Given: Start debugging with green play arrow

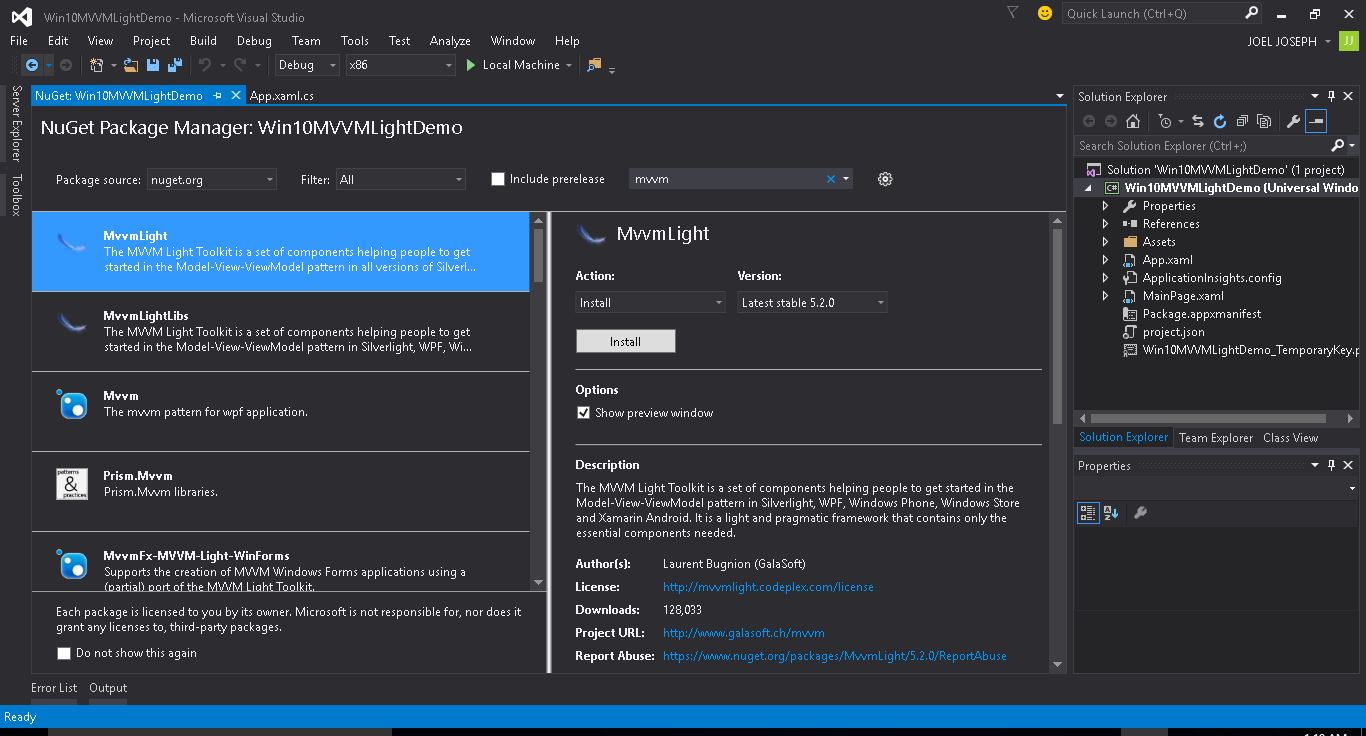Looking at the screenshot, I should click(x=471, y=65).
